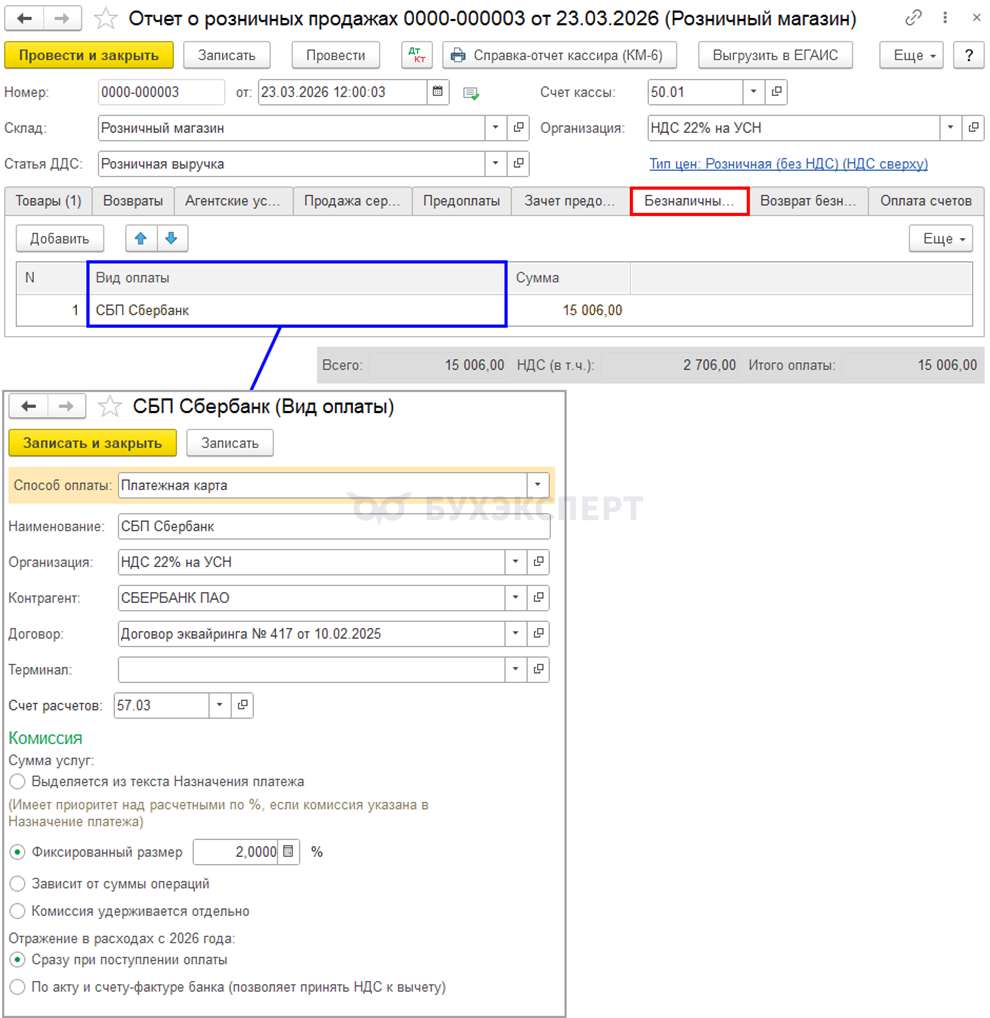Viewport: 990px width, 1018px height.
Task: Go back in the Вид оплаты window
Action: (29, 406)
